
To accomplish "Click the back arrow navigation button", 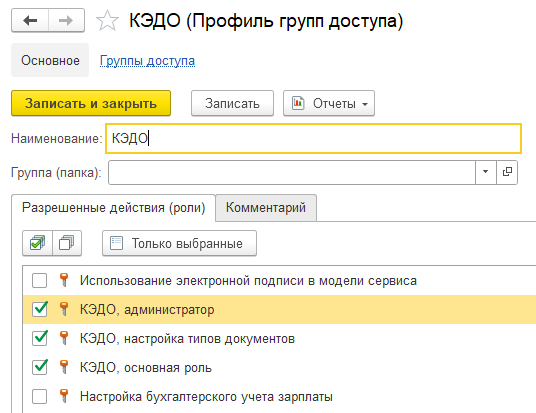I will [x=30, y=21].
